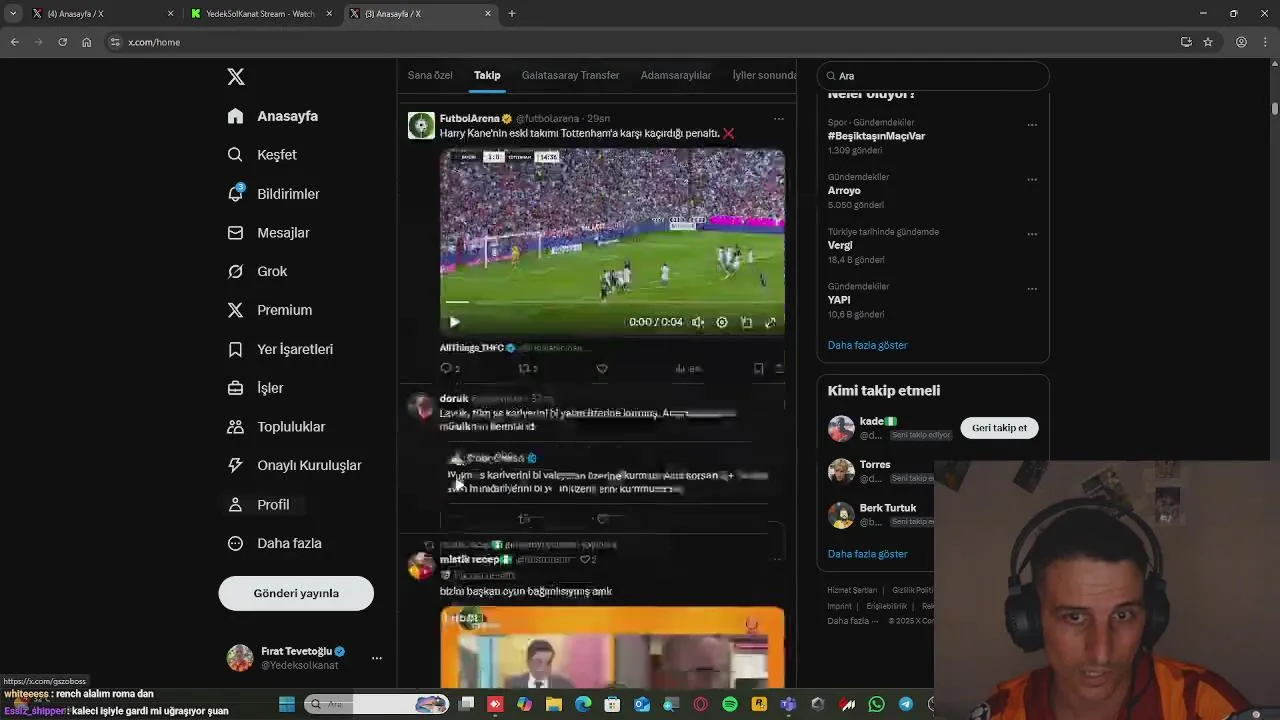Expand browser tab search chevron
Viewport: 1280px width, 720px height.
click(x=13, y=14)
